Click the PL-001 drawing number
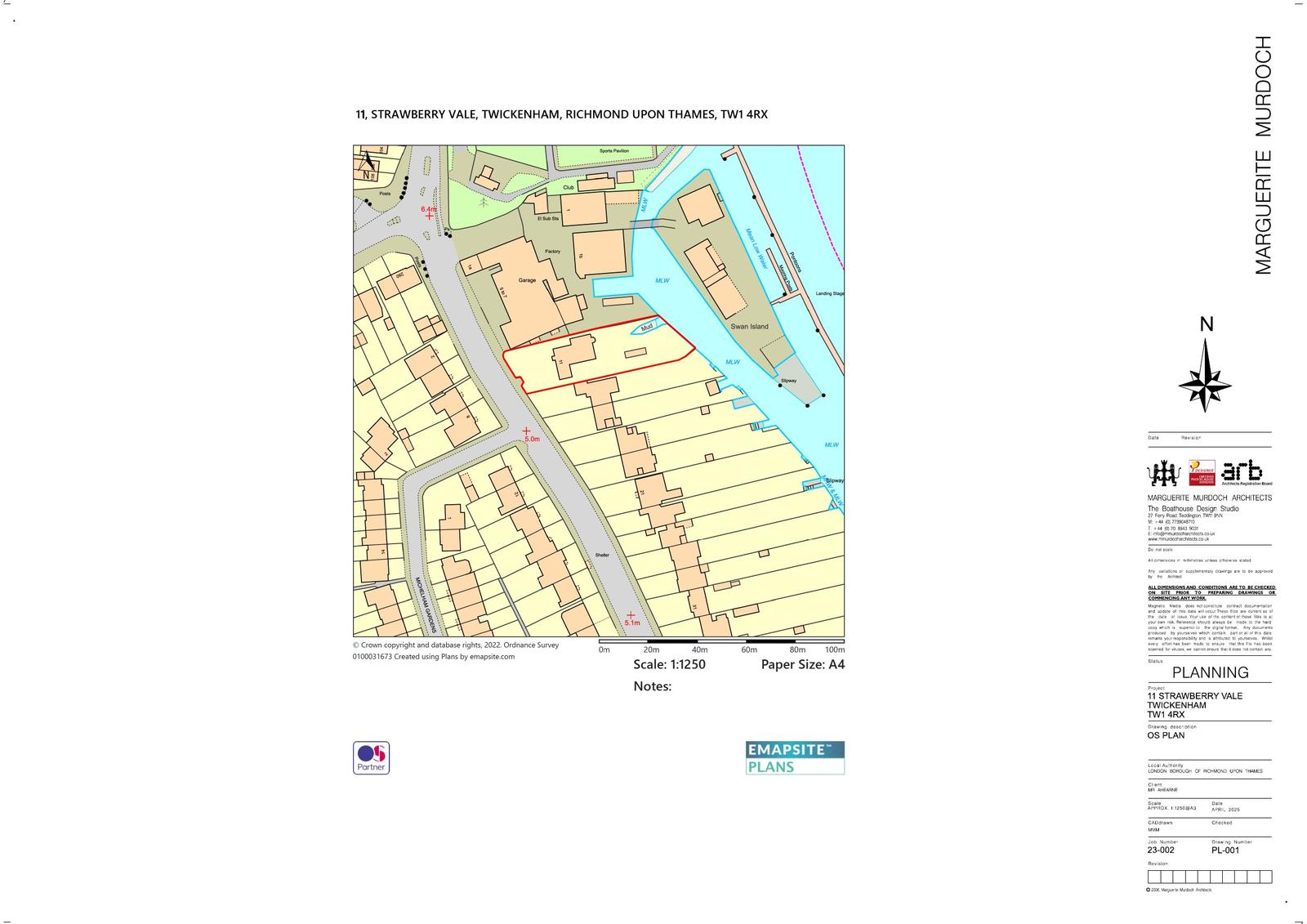 (x=1224, y=850)
